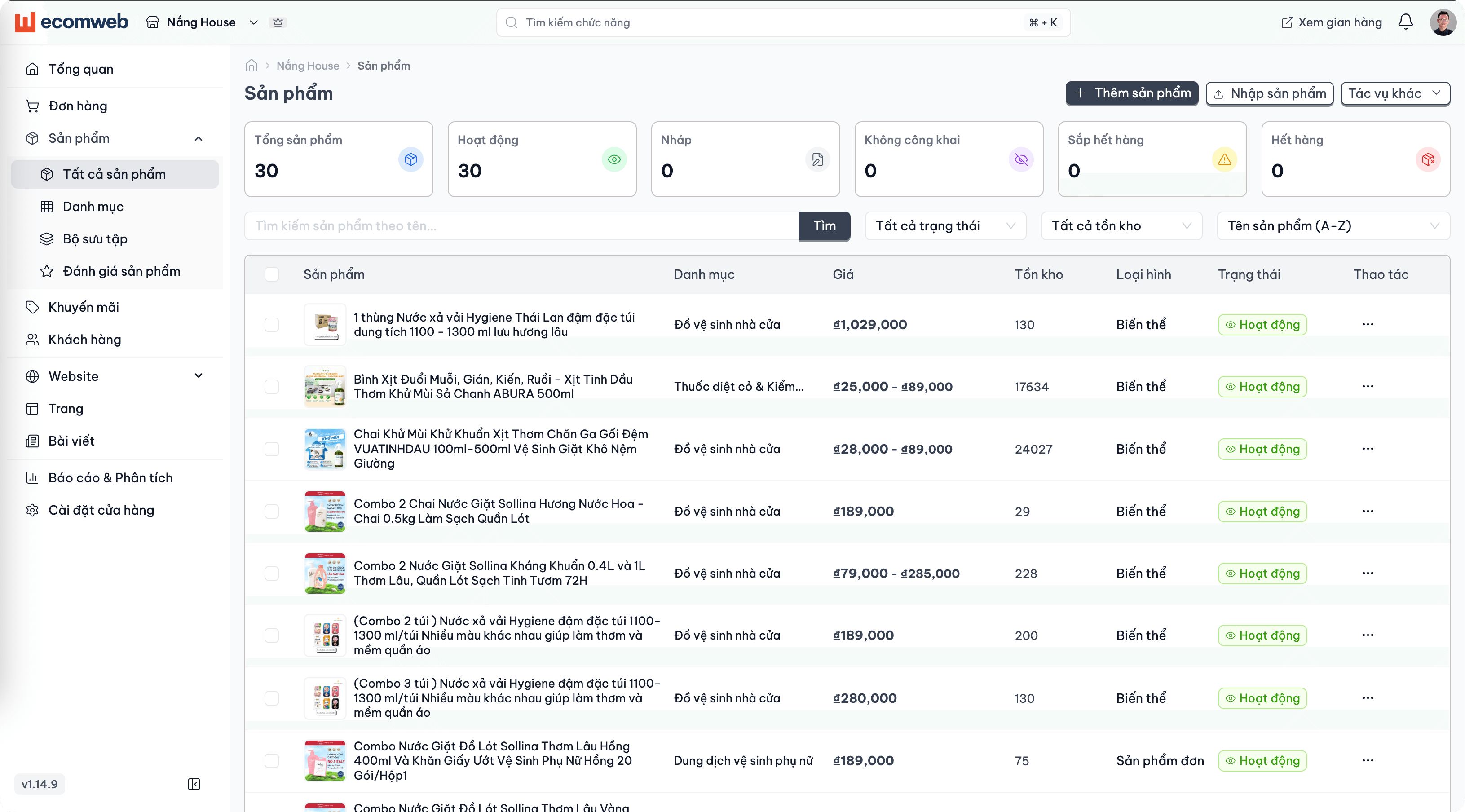This screenshot has height=812, width=1465.
Task: Focus the product name search field
Action: tap(521, 226)
